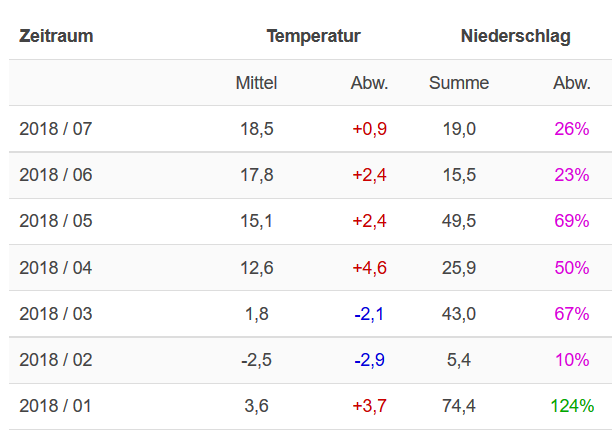The height and width of the screenshot is (431, 612).
Task: Select the 2018 / 07 row label
Action: click(x=56, y=129)
